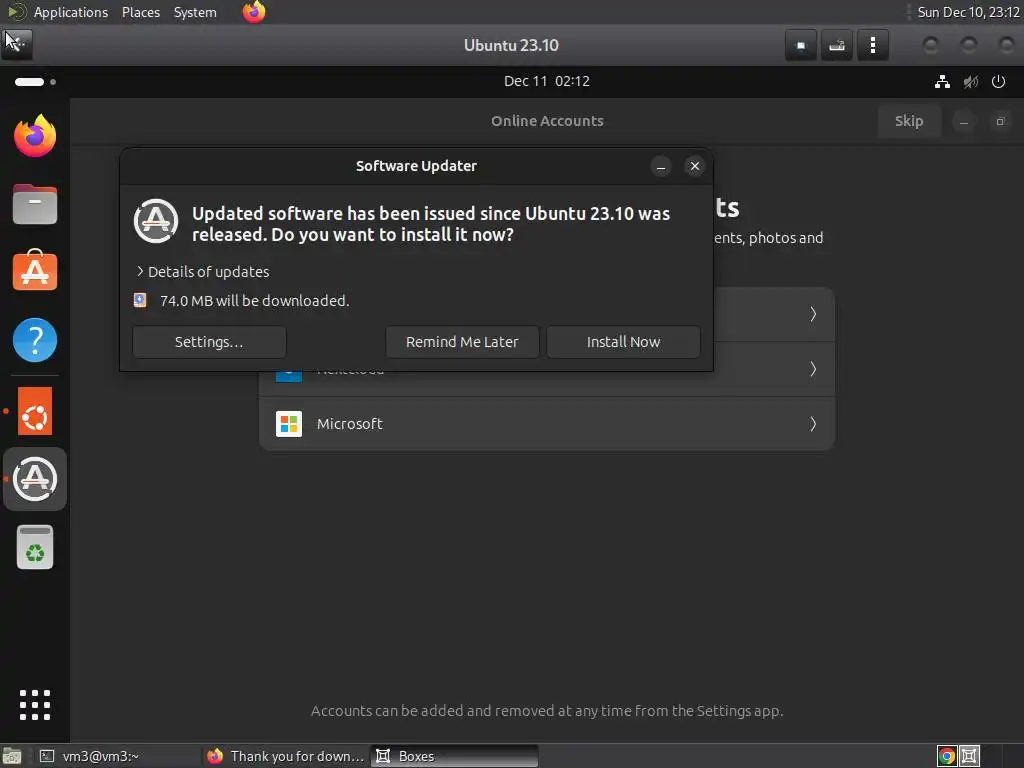Viewport: 1024px width, 768px height.
Task: Click the Microsoft logo icon
Action: click(x=289, y=424)
